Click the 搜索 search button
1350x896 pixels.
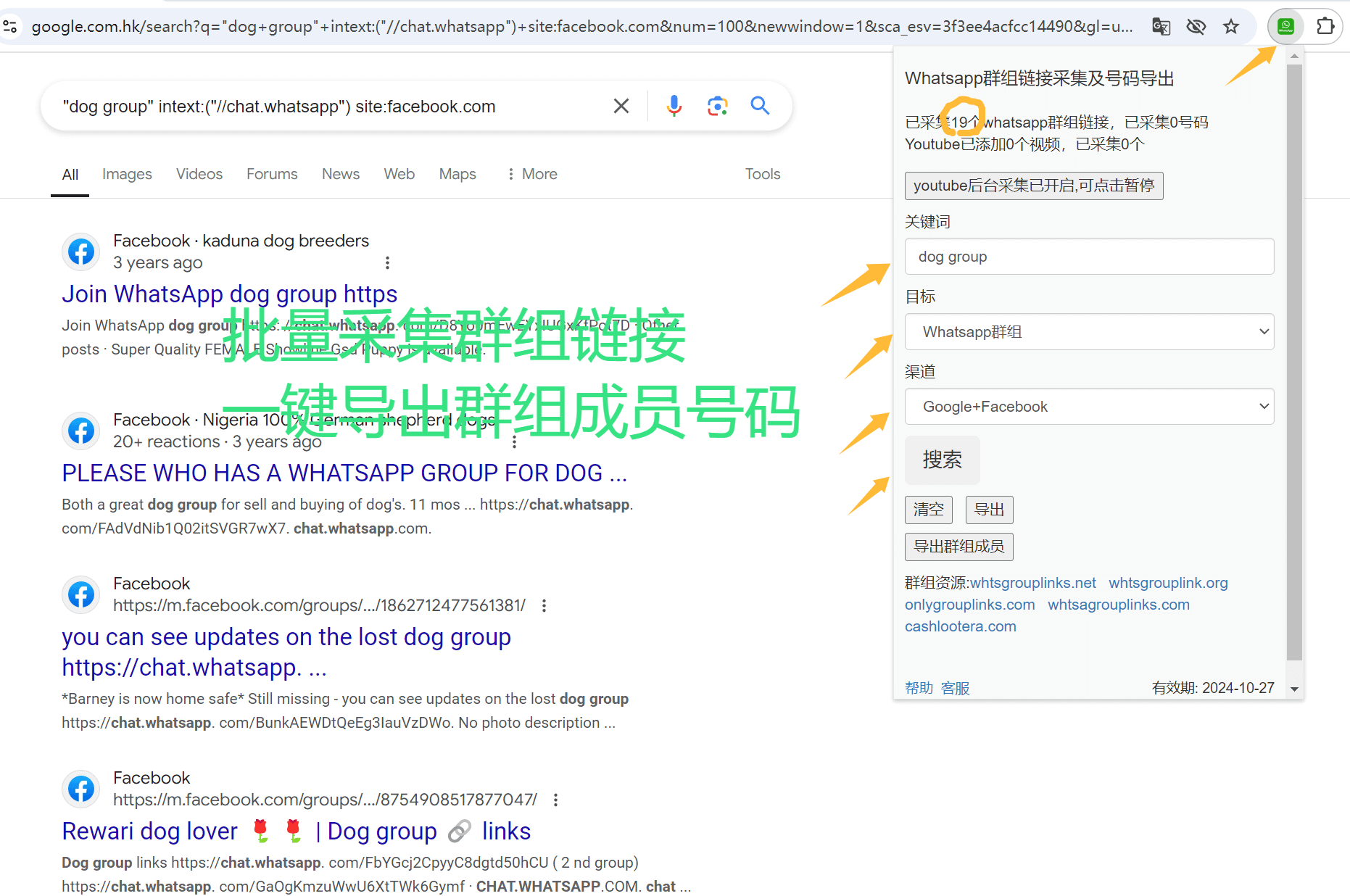point(942,460)
